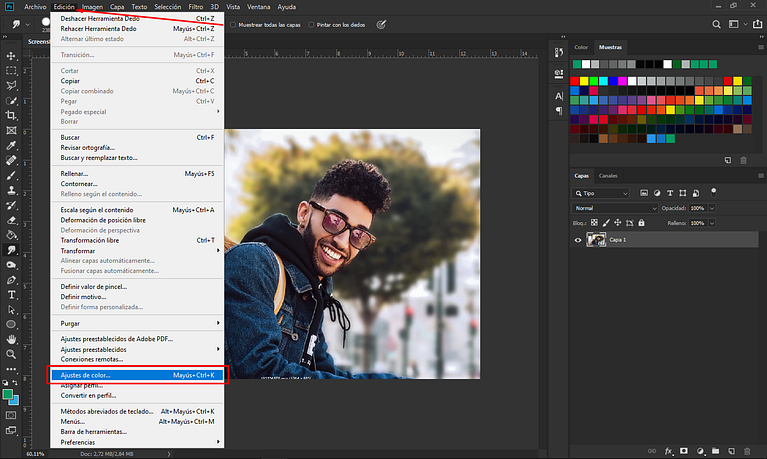Select the Lasso tool
767x459 pixels.
point(11,86)
